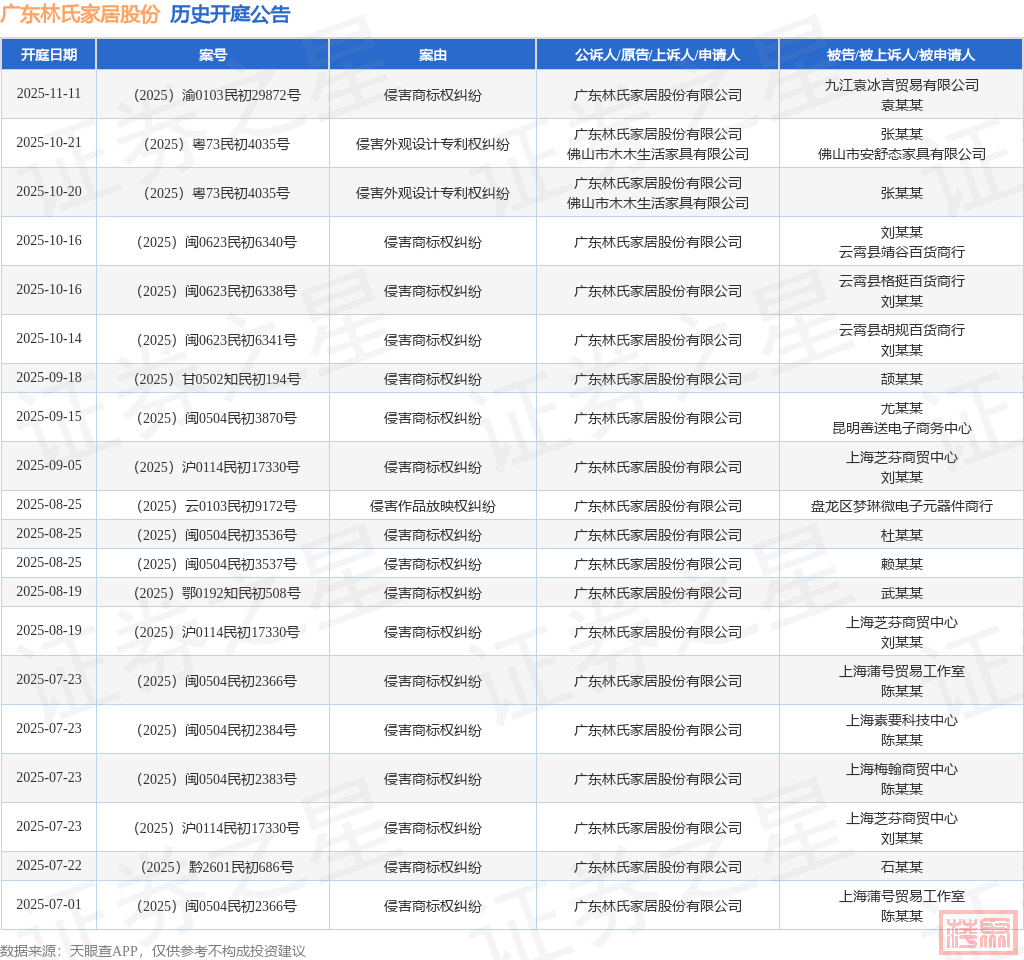Click the 广东林氏家居股份 company title
Screen dimensions: 1024x960
tap(80, 15)
